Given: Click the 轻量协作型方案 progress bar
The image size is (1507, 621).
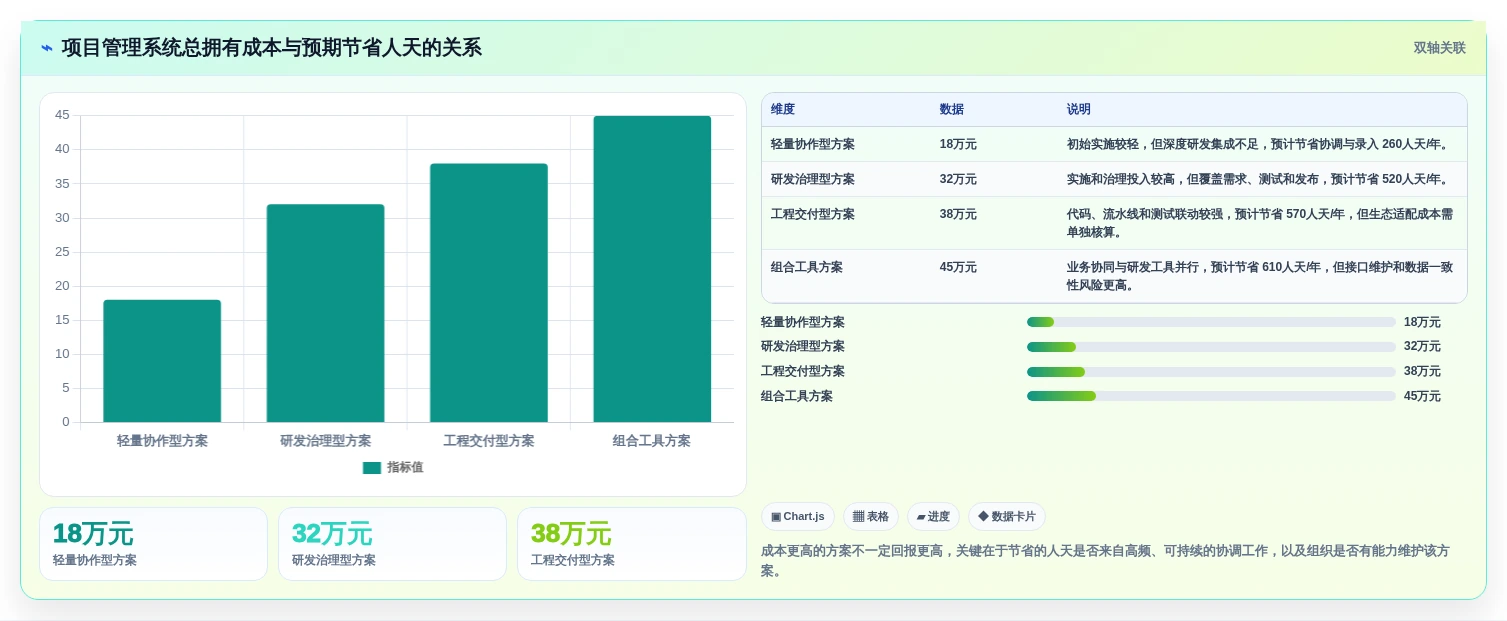Looking at the screenshot, I should pyautogui.click(x=1211, y=322).
